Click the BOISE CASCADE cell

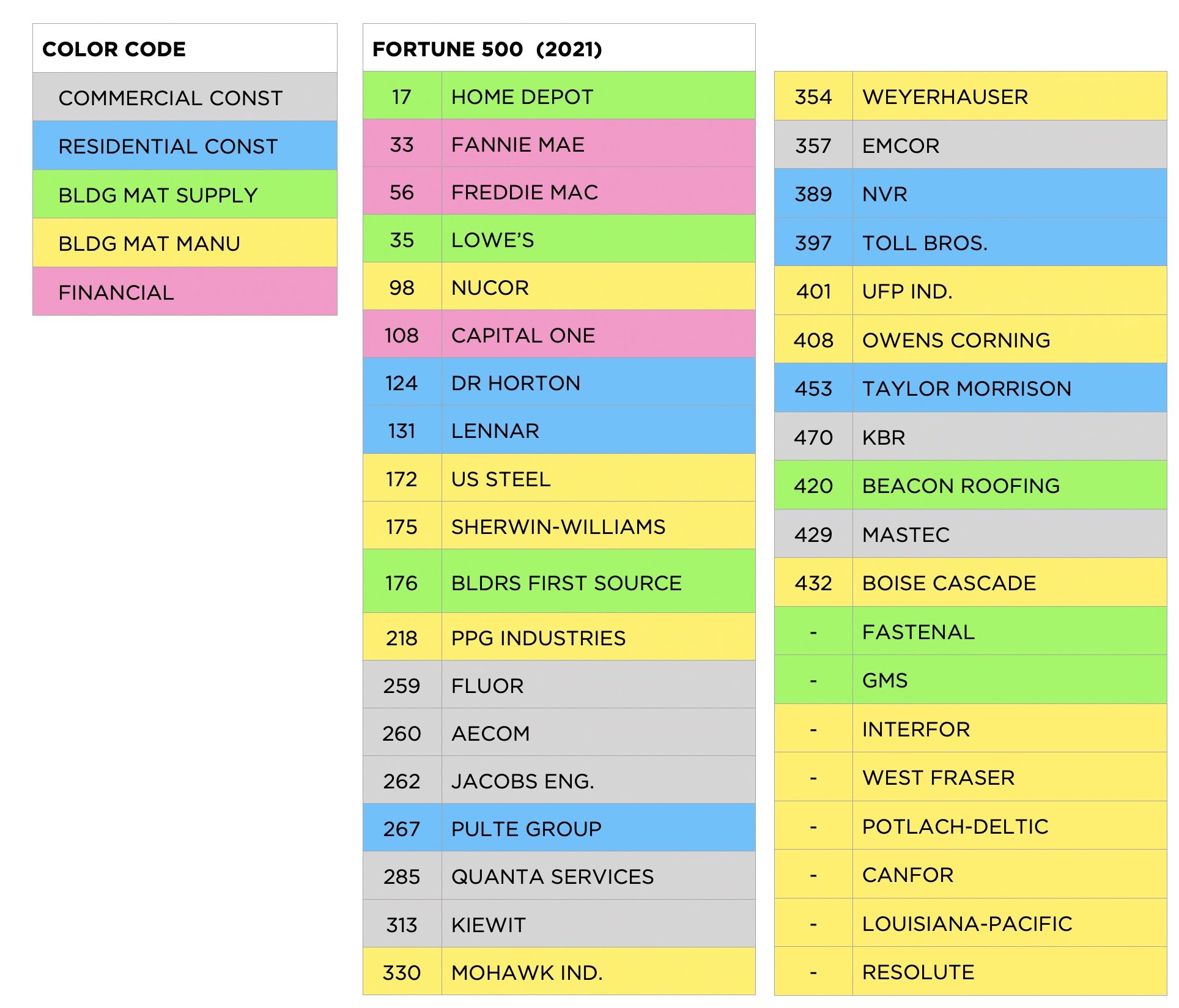[x=1010, y=582]
